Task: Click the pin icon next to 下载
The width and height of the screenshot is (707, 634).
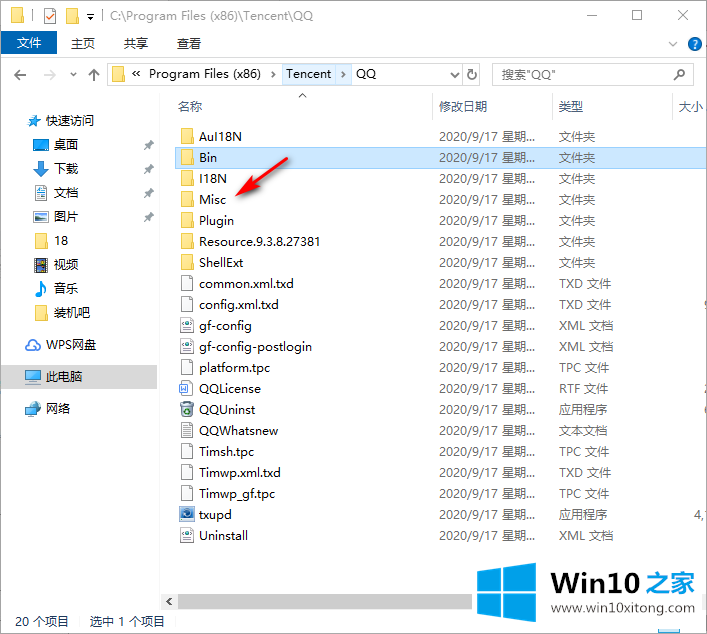Action: point(148,169)
